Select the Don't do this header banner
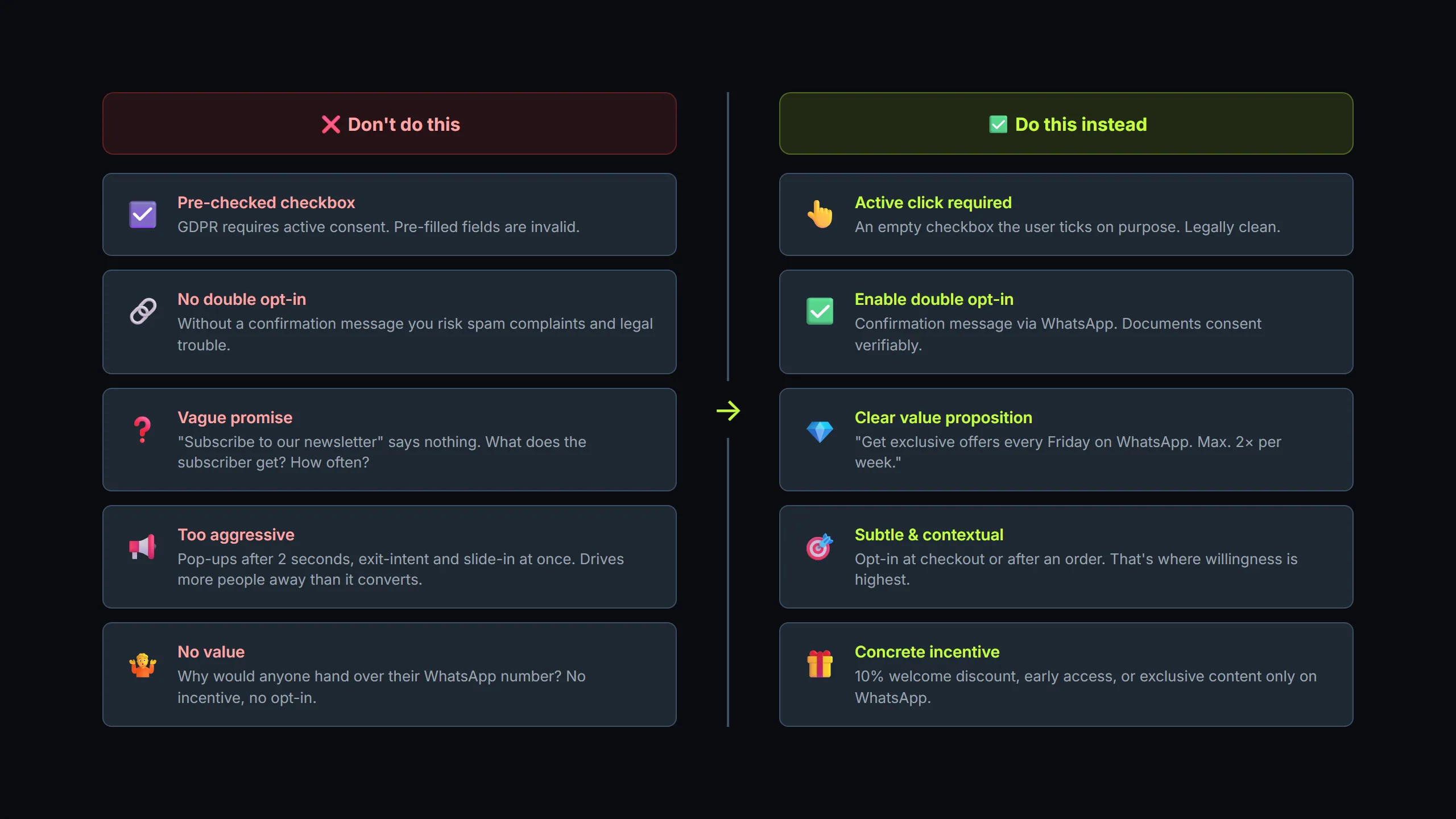This screenshot has width=1456, height=819. click(390, 123)
